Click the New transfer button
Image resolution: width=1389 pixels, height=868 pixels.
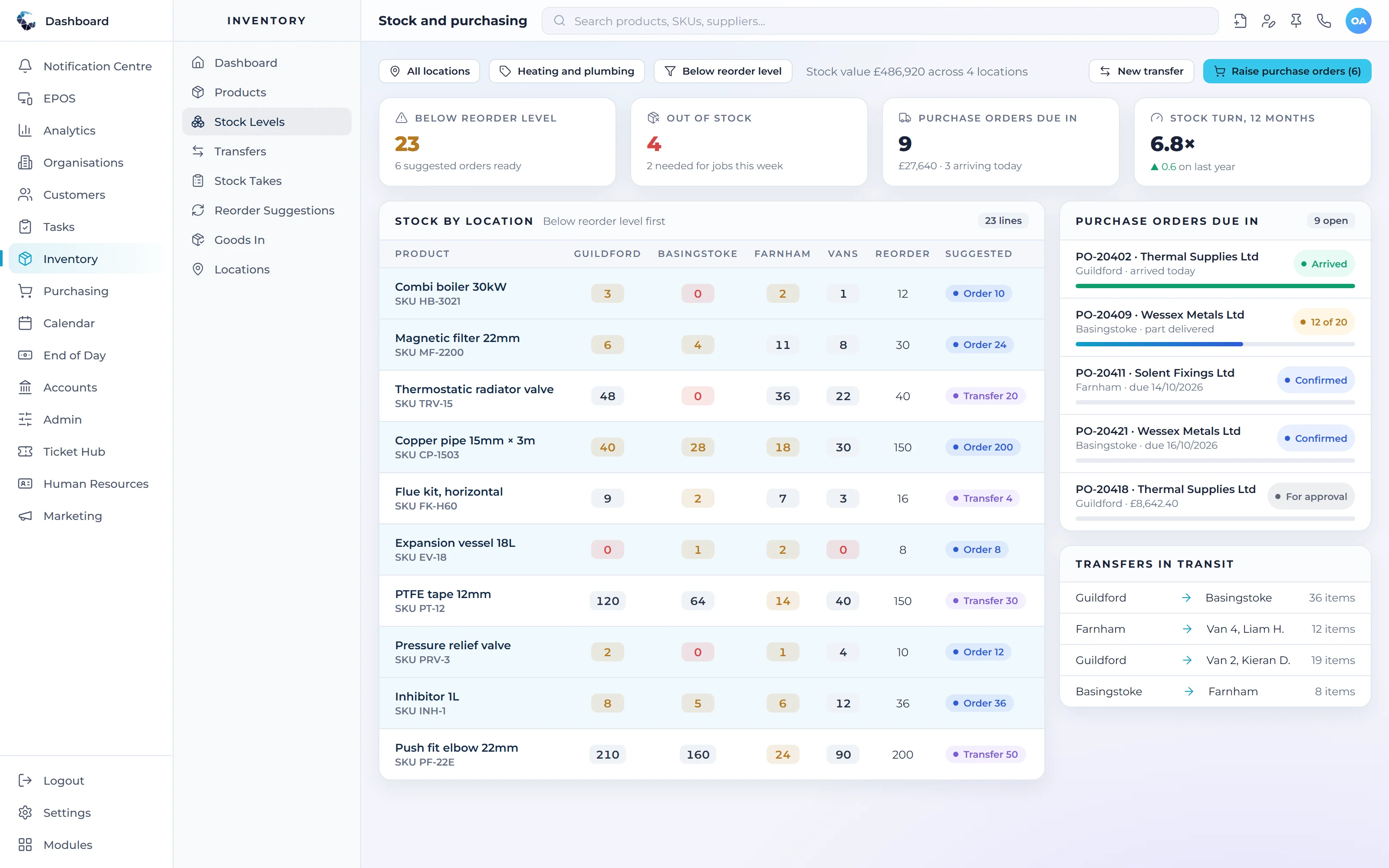click(x=1141, y=71)
